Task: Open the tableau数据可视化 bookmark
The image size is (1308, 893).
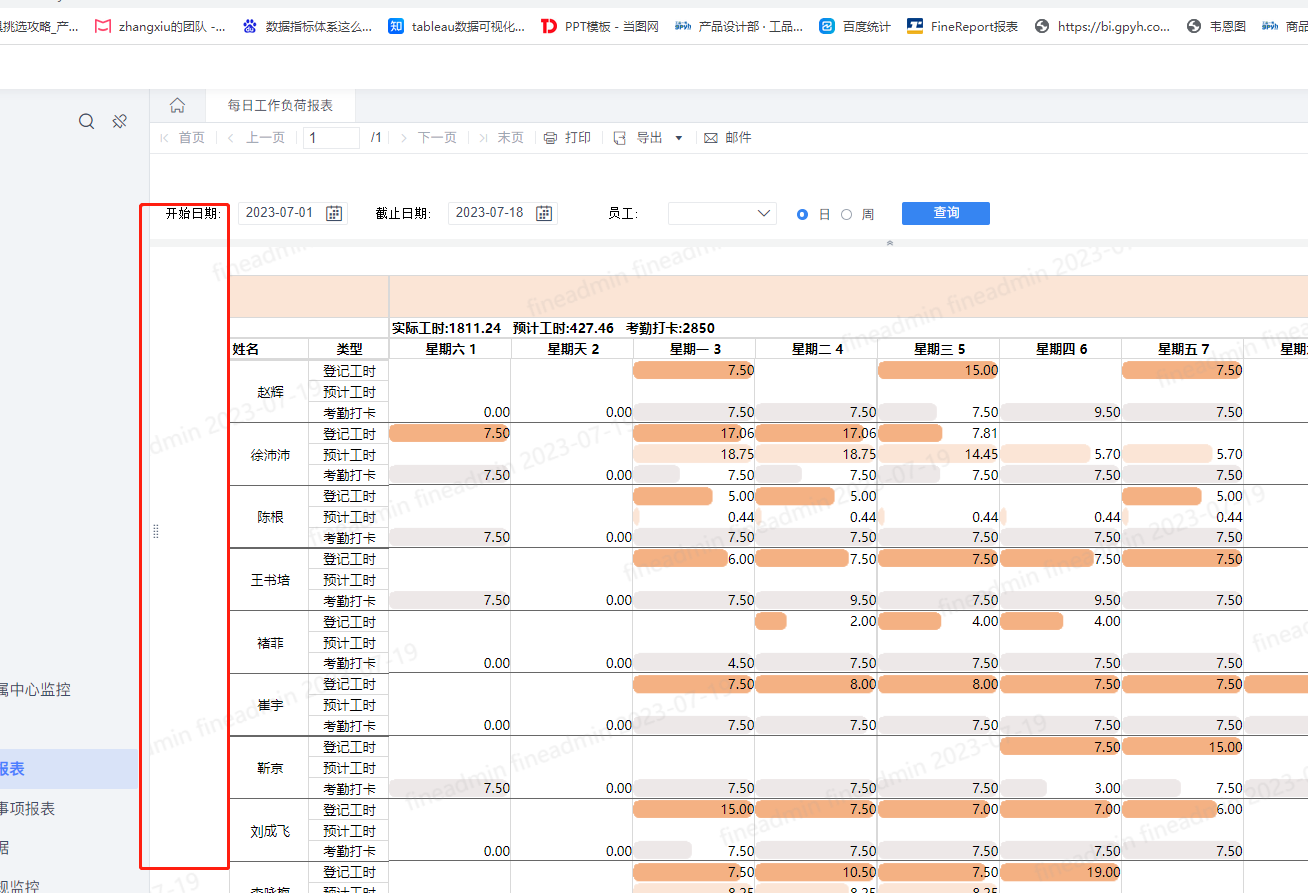Action: pos(456,27)
